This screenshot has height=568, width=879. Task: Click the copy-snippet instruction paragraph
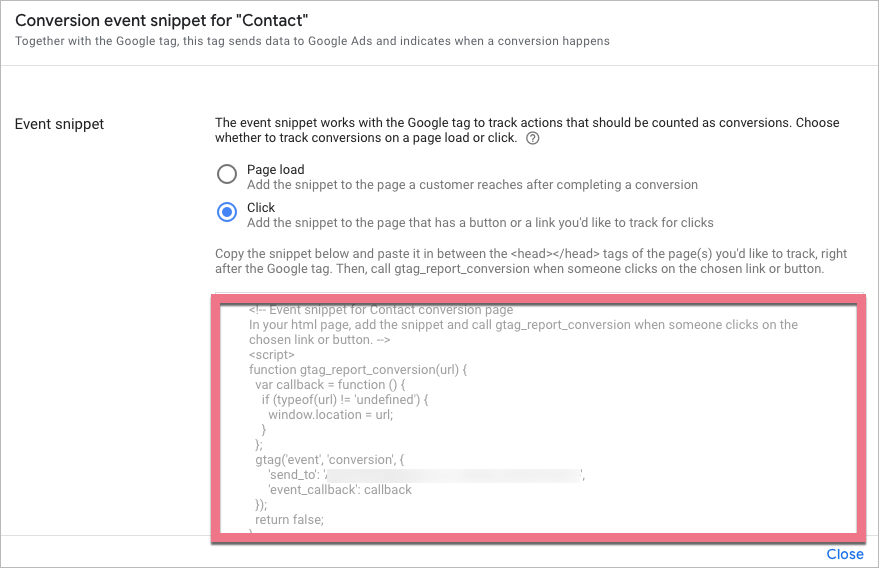tap(530, 262)
